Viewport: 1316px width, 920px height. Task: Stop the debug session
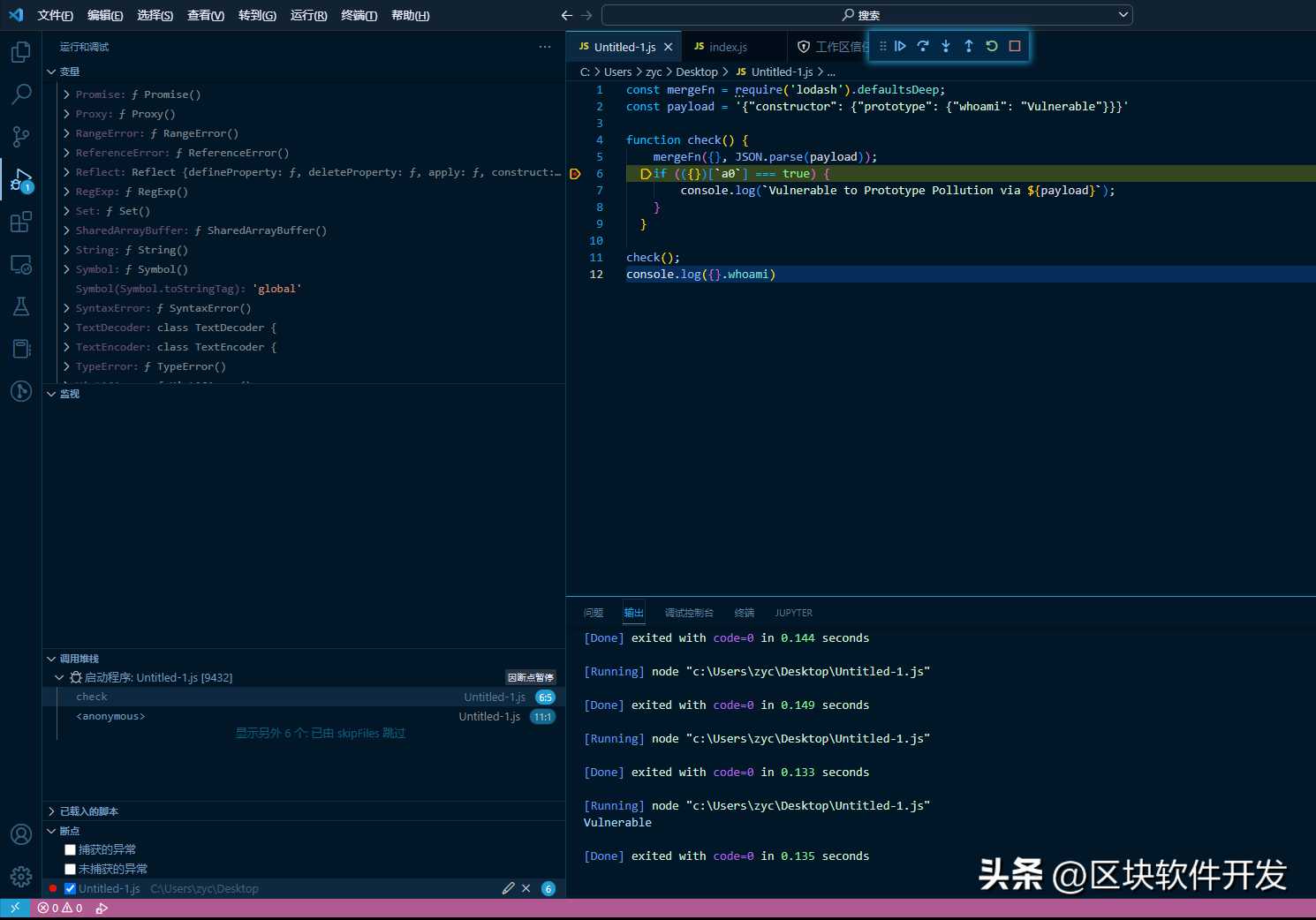pos(1015,46)
